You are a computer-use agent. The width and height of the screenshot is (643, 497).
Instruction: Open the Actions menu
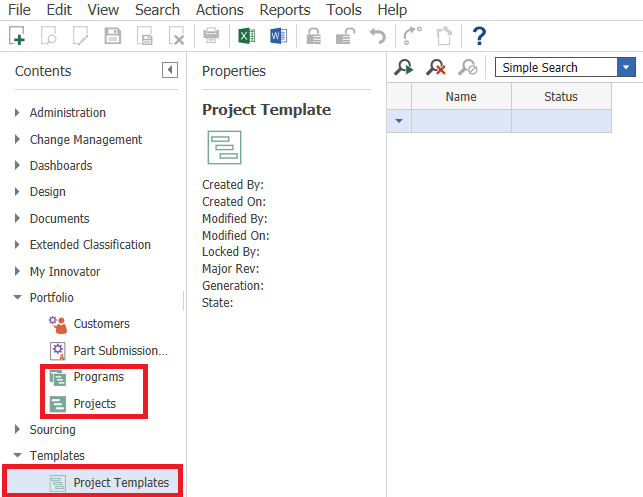click(219, 10)
